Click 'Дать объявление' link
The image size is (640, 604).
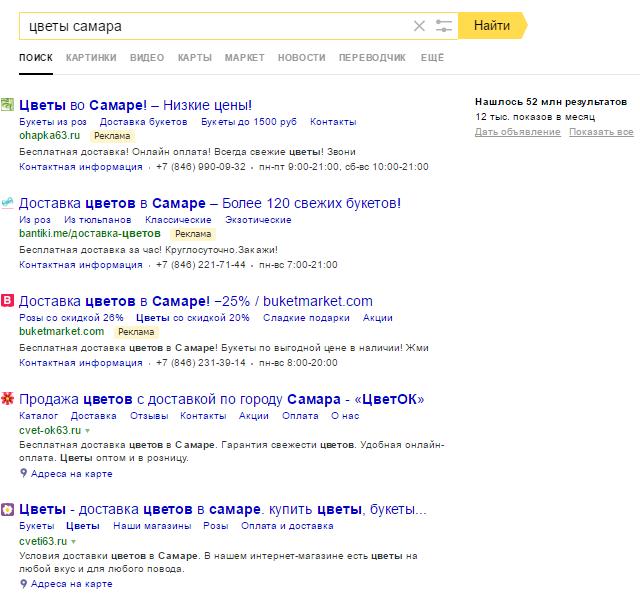coord(518,132)
